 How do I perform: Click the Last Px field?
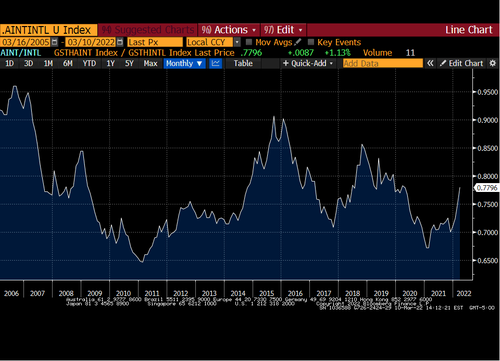[x=155, y=42]
